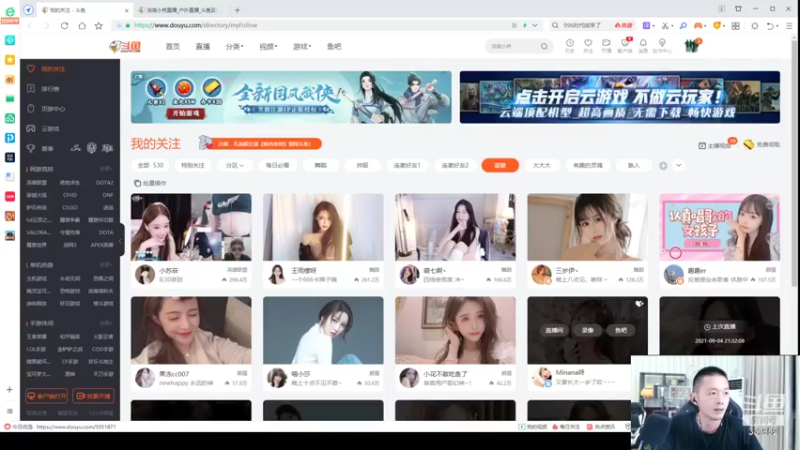Click the round KPL league badge
This screenshot has height=450, width=800.
point(91,148)
